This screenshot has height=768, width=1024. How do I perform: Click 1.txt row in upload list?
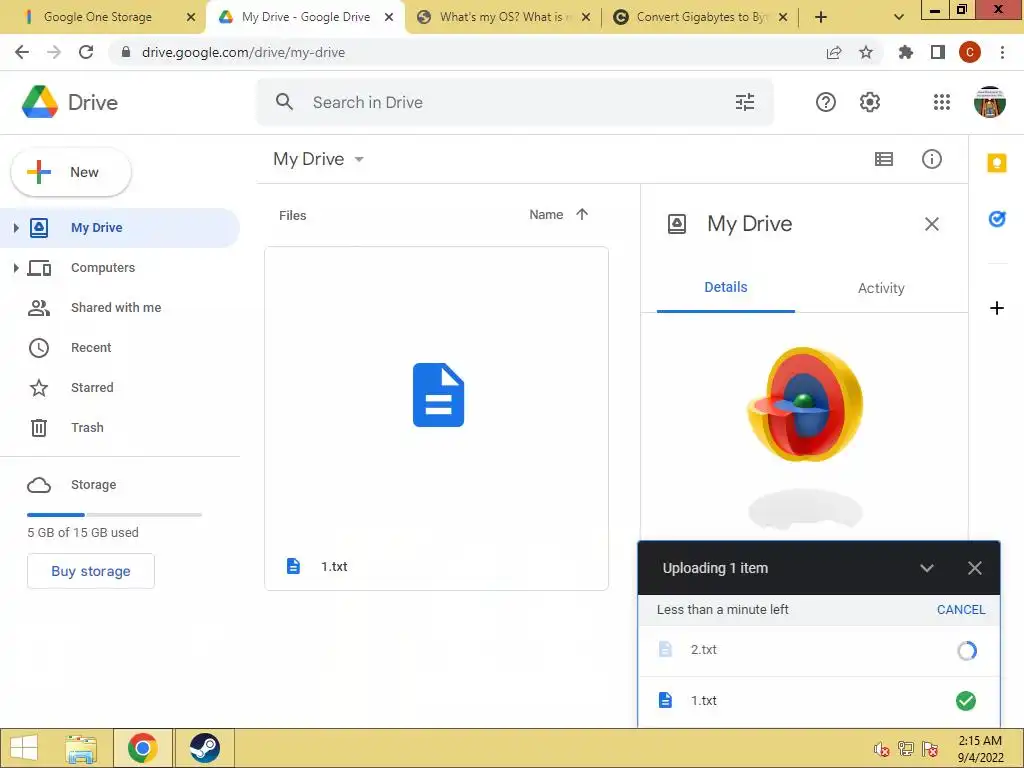pos(818,701)
